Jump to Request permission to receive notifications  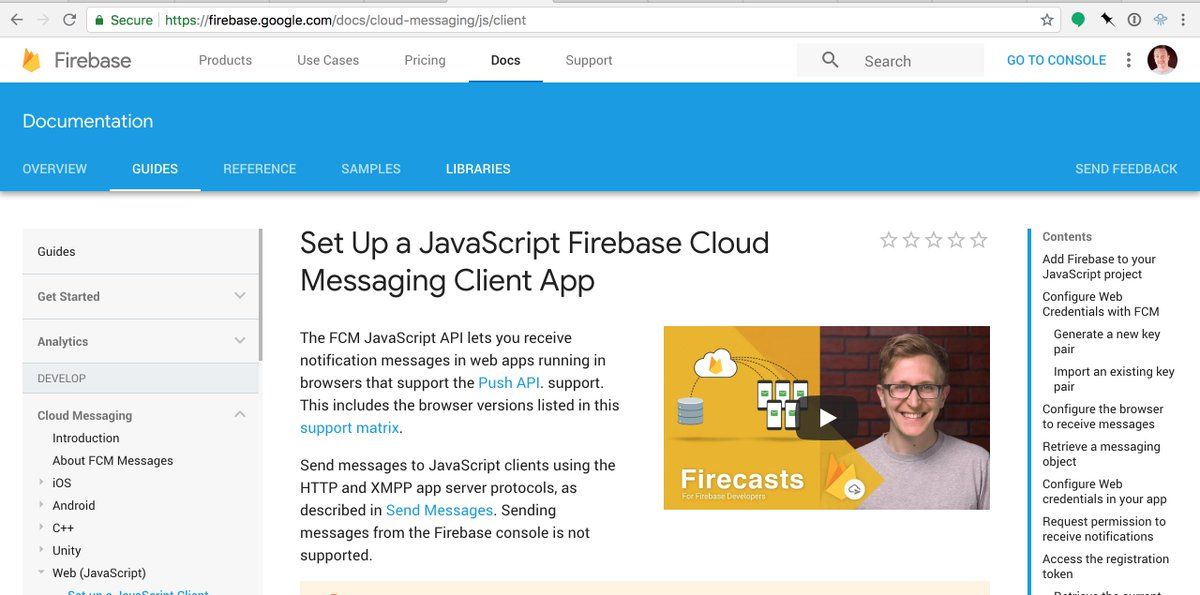click(1104, 529)
